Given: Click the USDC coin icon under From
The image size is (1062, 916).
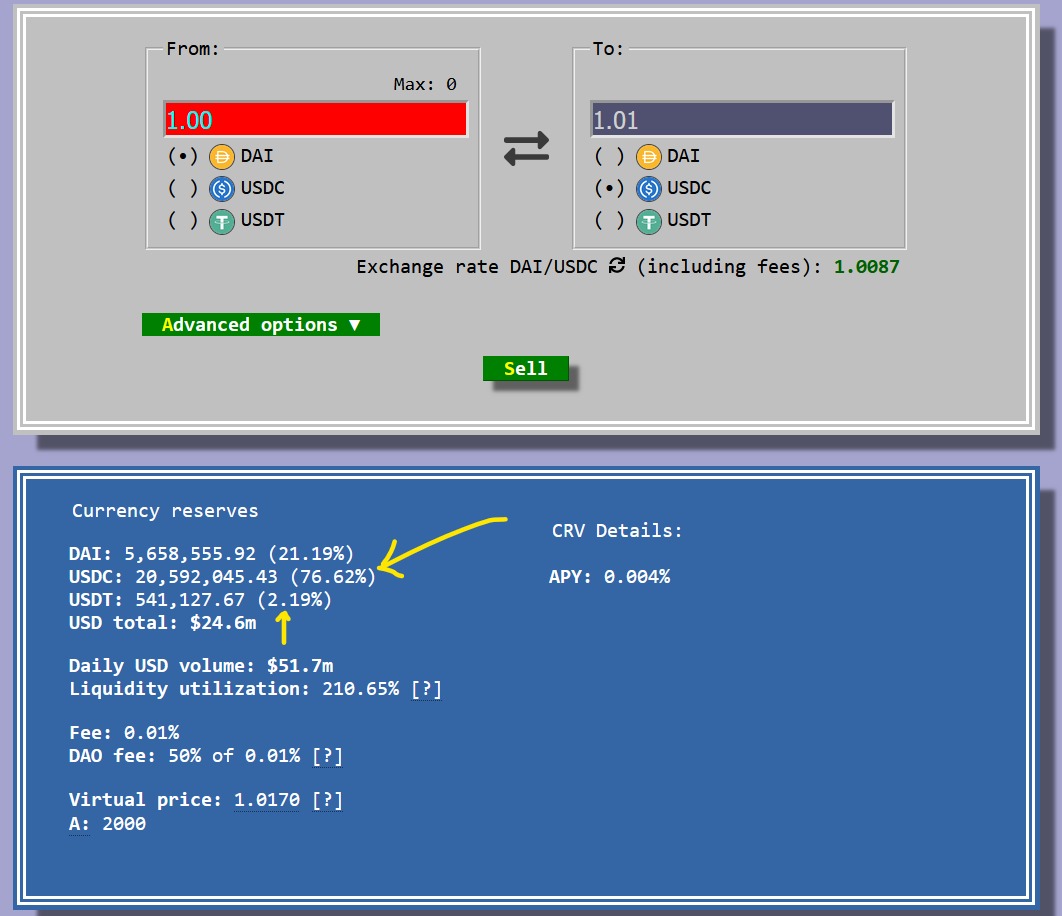Looking at the screenshot, I should coord(221,189).
